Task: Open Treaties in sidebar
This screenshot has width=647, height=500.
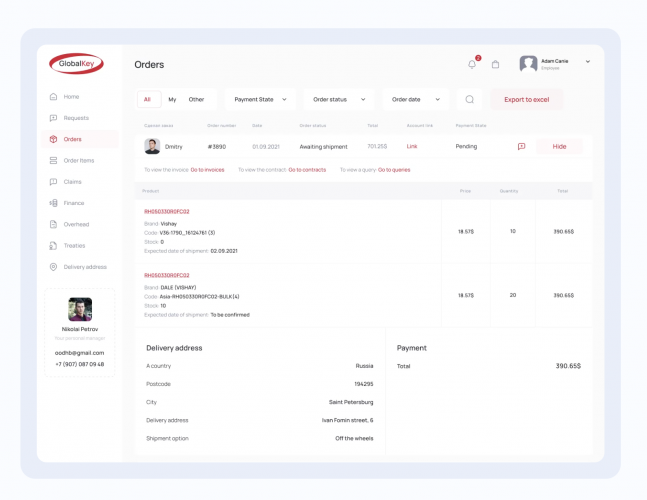Action: point(74,245)
